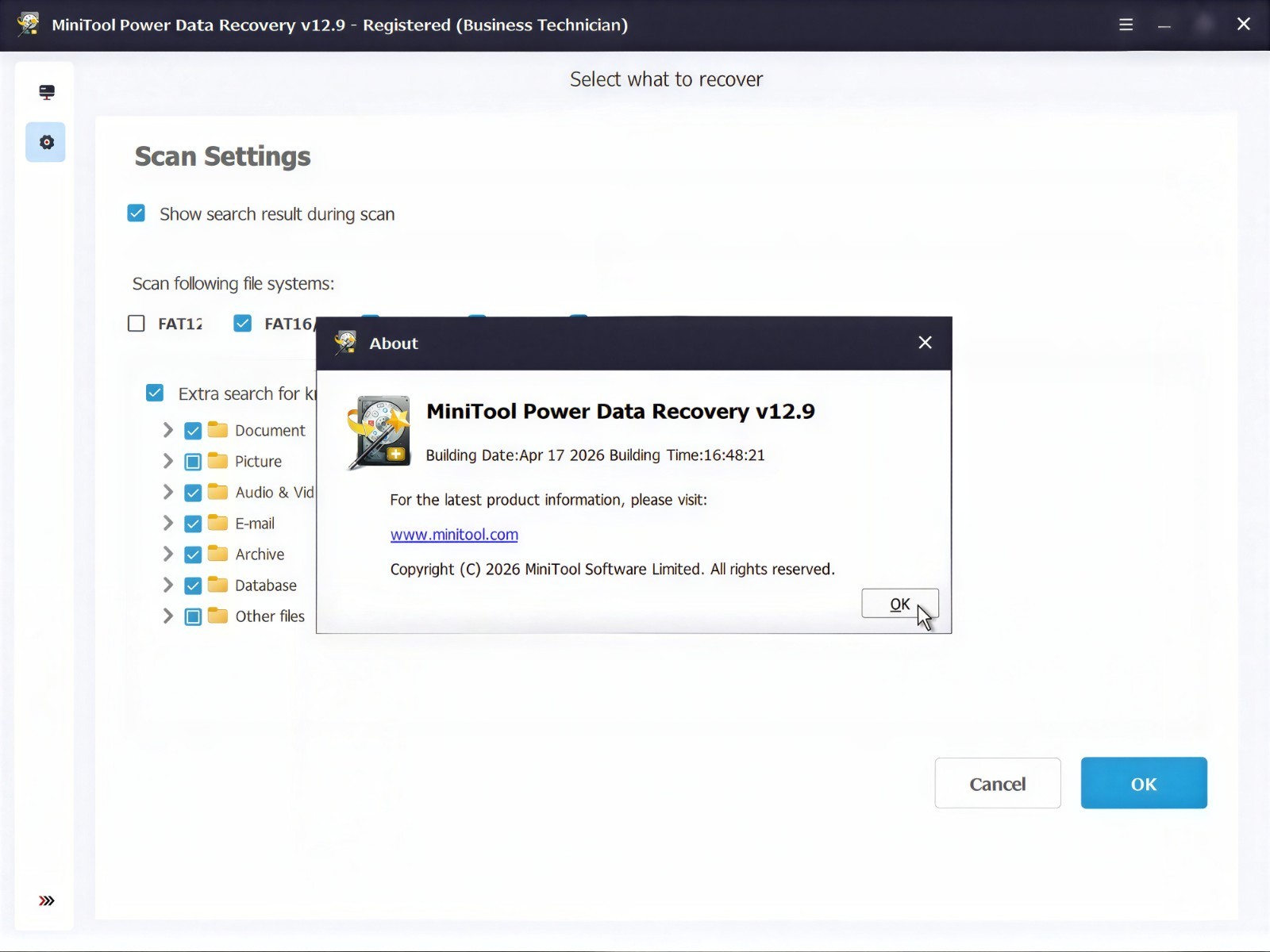Close the About dialog with X
Image resolution: width=1270 pixels, height=952 pixels.
pos(925,342)
